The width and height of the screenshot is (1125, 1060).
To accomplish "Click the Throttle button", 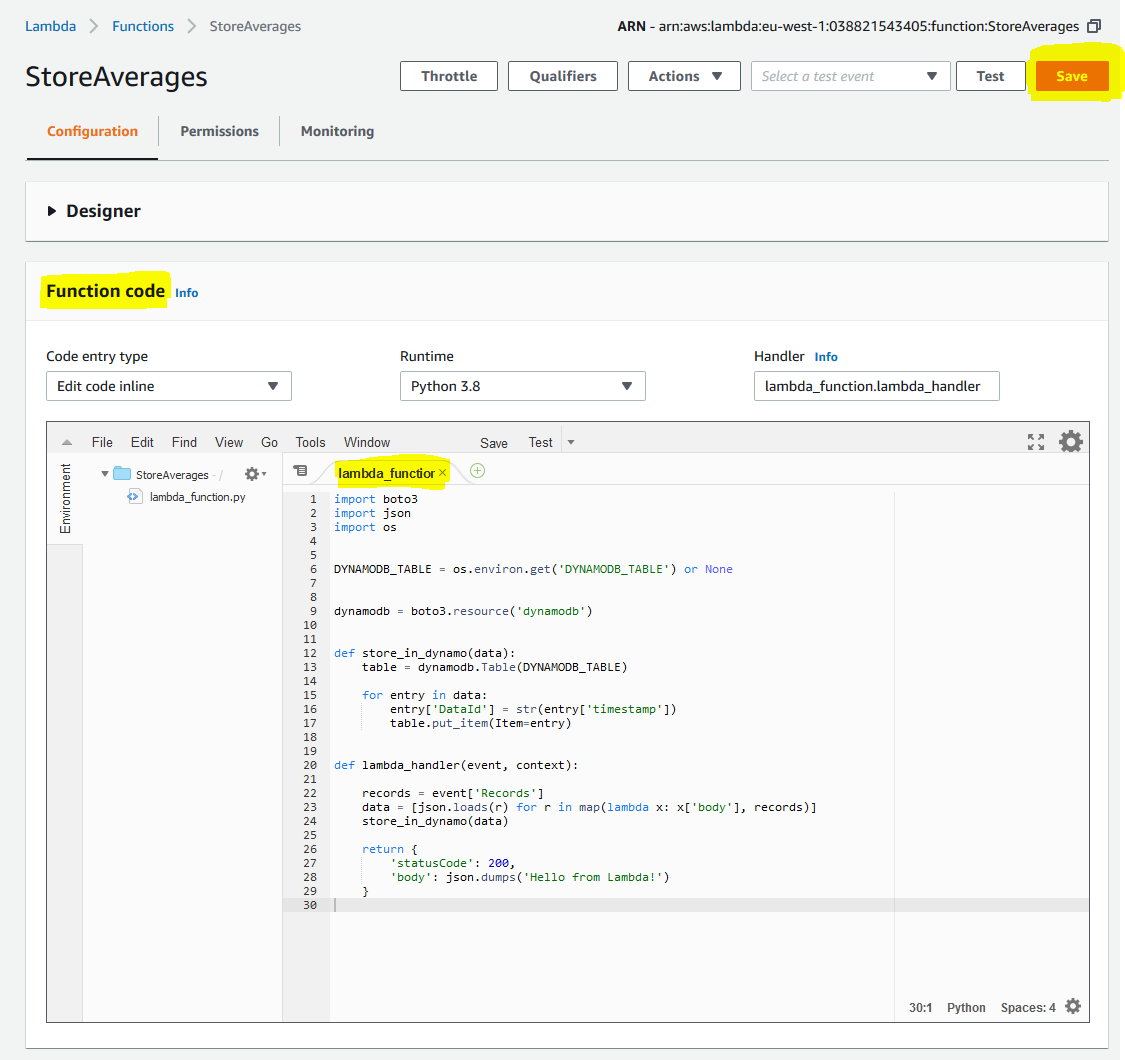I will pos(448,76).
